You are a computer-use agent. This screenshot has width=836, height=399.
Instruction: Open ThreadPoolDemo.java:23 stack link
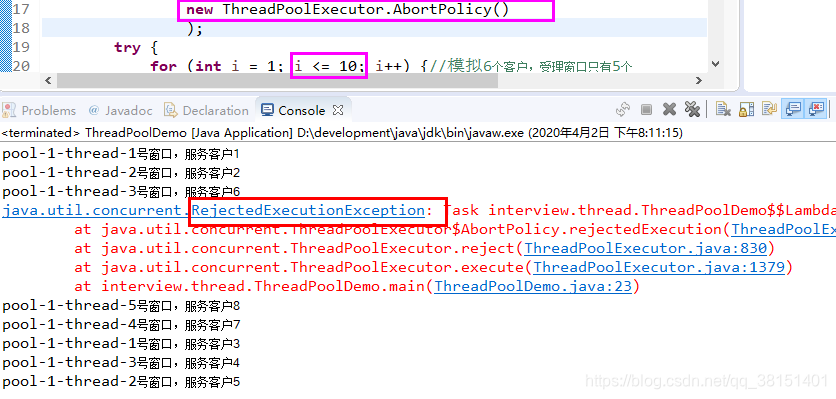tap(533, 286)
